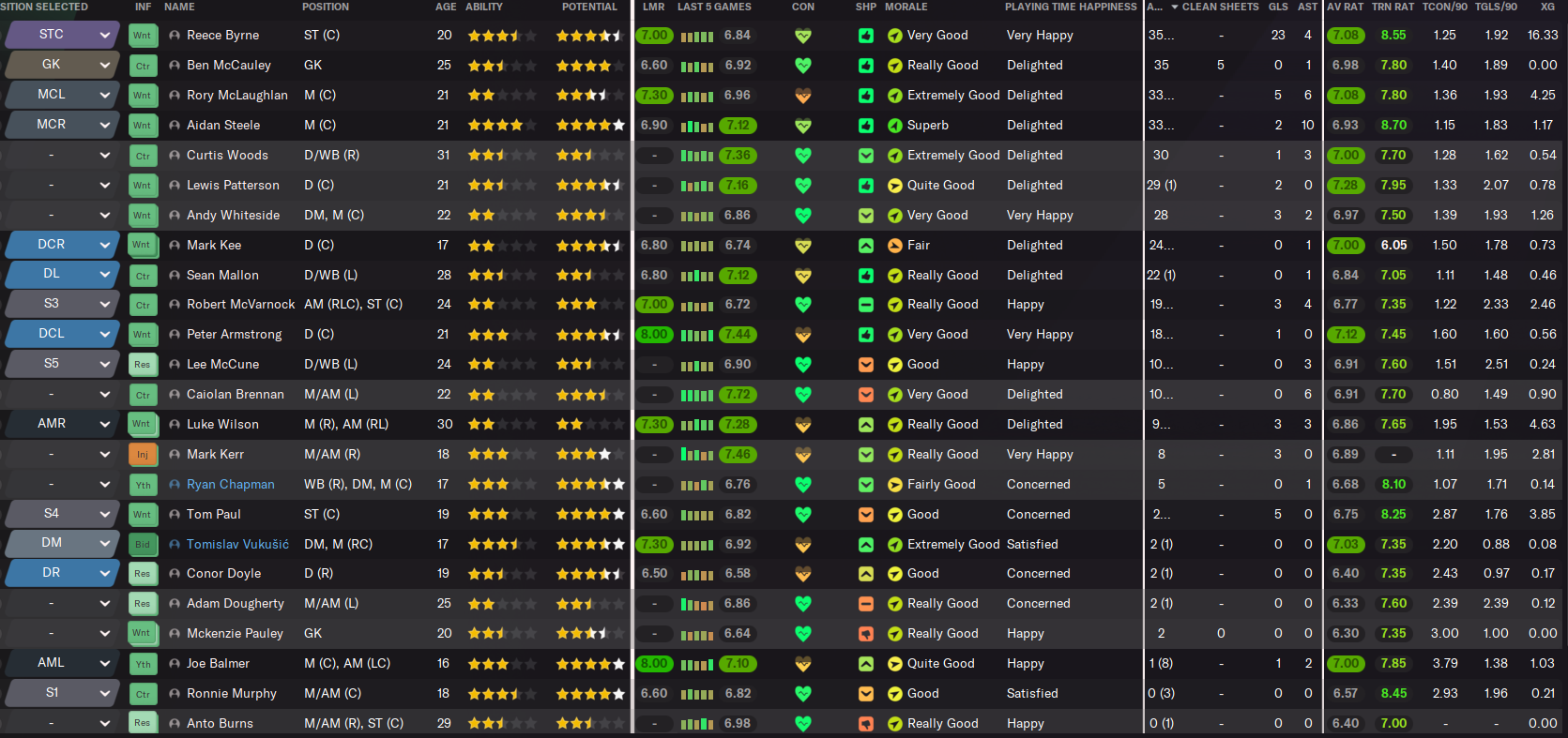Sort by the Morale column header
Image resolution: width=1568 pixels, height=738 pixels.
(x=906, y=7)
